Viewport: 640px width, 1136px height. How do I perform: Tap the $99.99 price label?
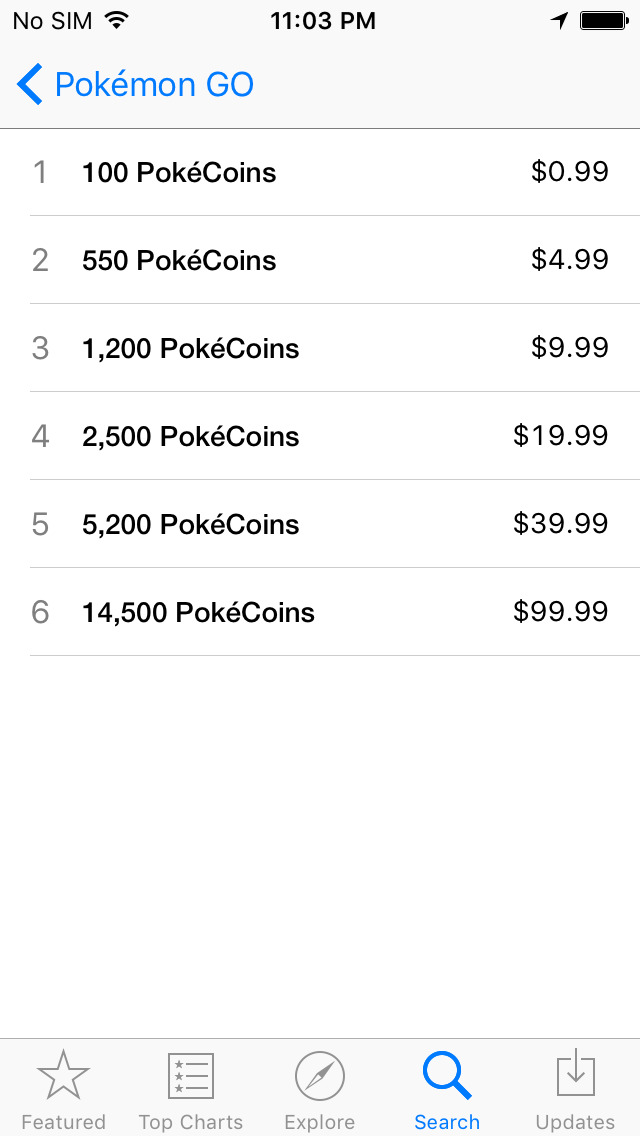coord(561,612)
